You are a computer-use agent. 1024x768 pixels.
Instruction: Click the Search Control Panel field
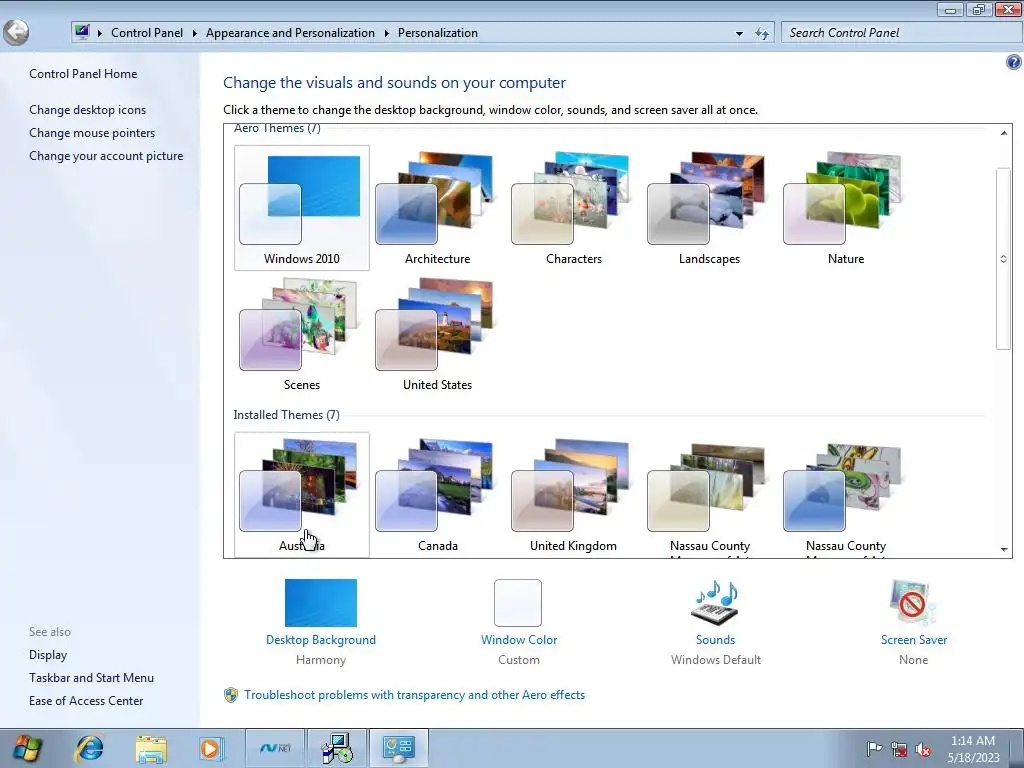(x=901, y=33)
